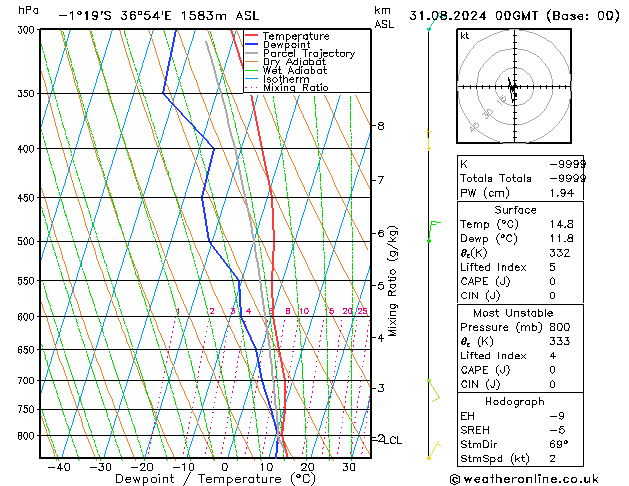Click the 700 hPa pressure level label

tap(28, 380)
